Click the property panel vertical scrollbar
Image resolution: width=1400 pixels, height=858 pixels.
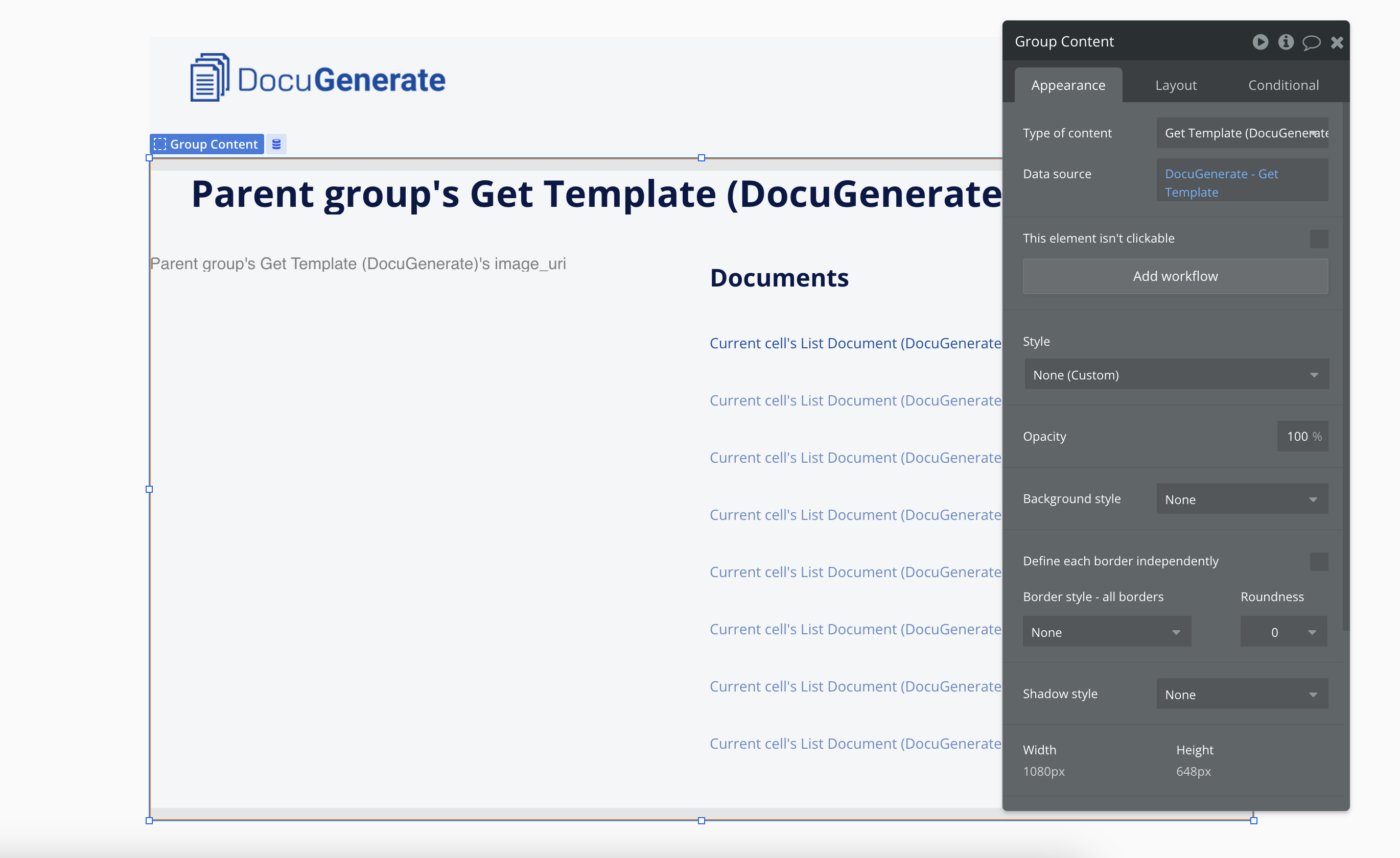1345,366
